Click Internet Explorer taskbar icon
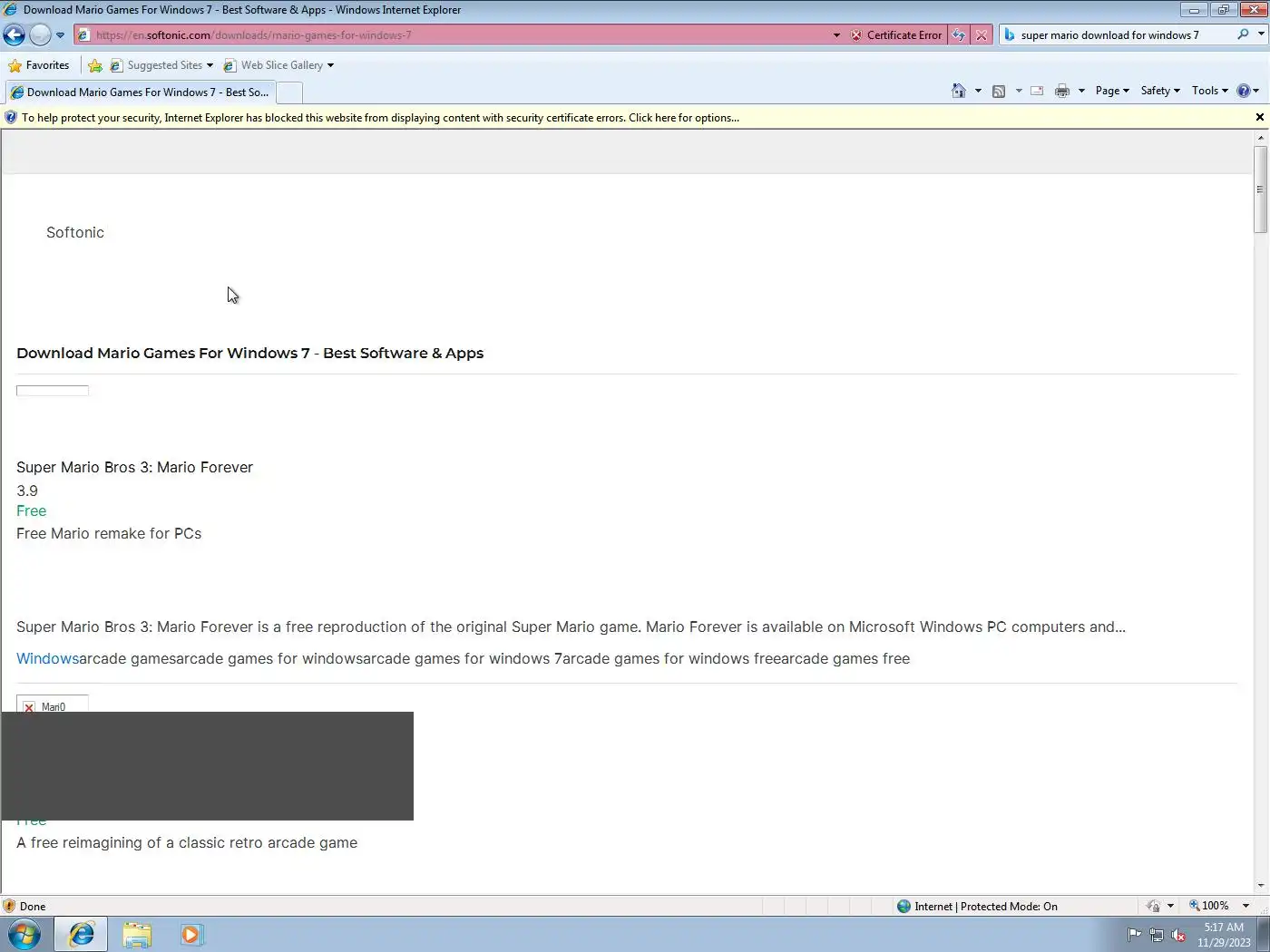 [x=82, y=935]
